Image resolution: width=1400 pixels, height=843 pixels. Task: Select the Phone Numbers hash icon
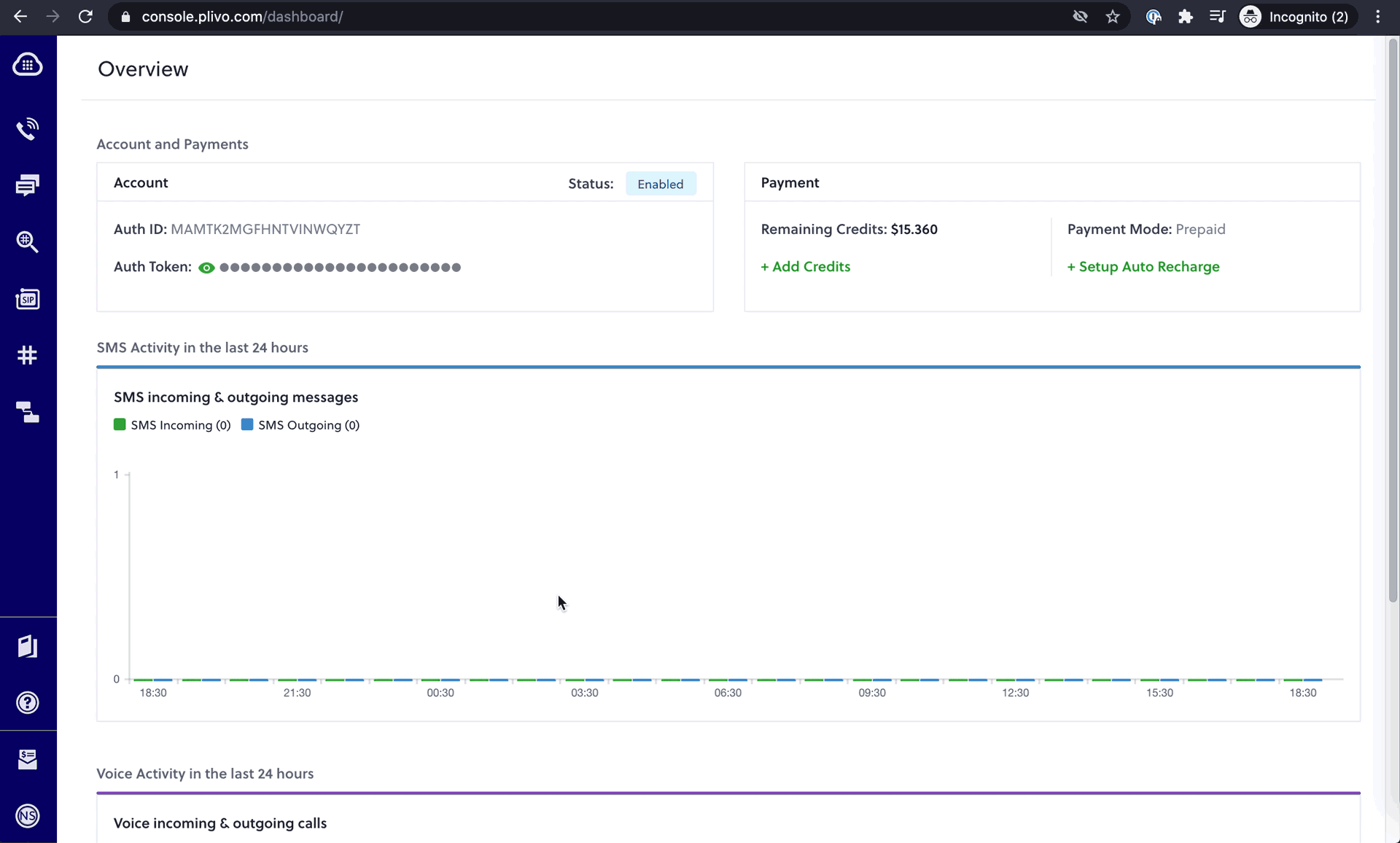27,355
